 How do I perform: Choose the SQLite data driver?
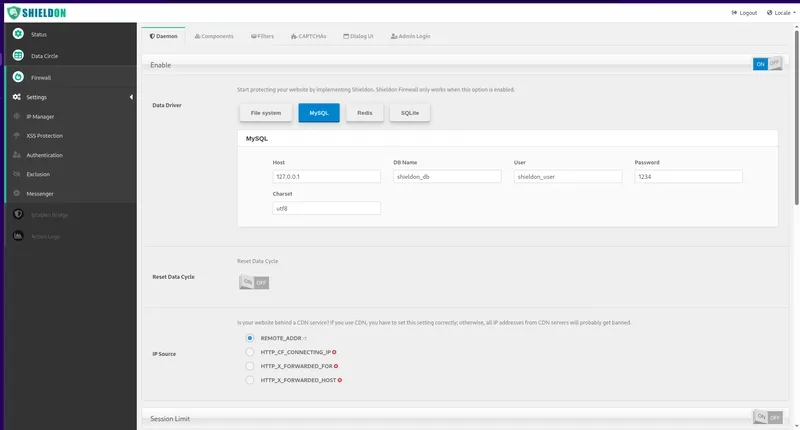point(410,113)
